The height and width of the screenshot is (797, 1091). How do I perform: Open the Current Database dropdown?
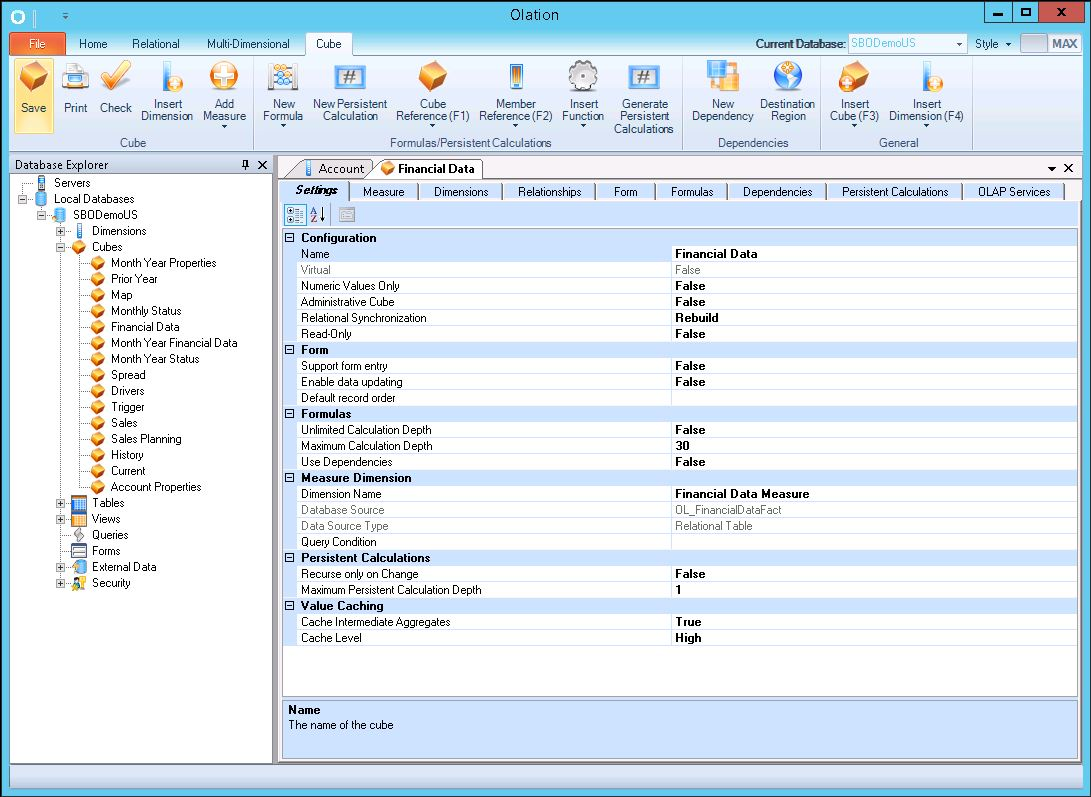point(960,44)
